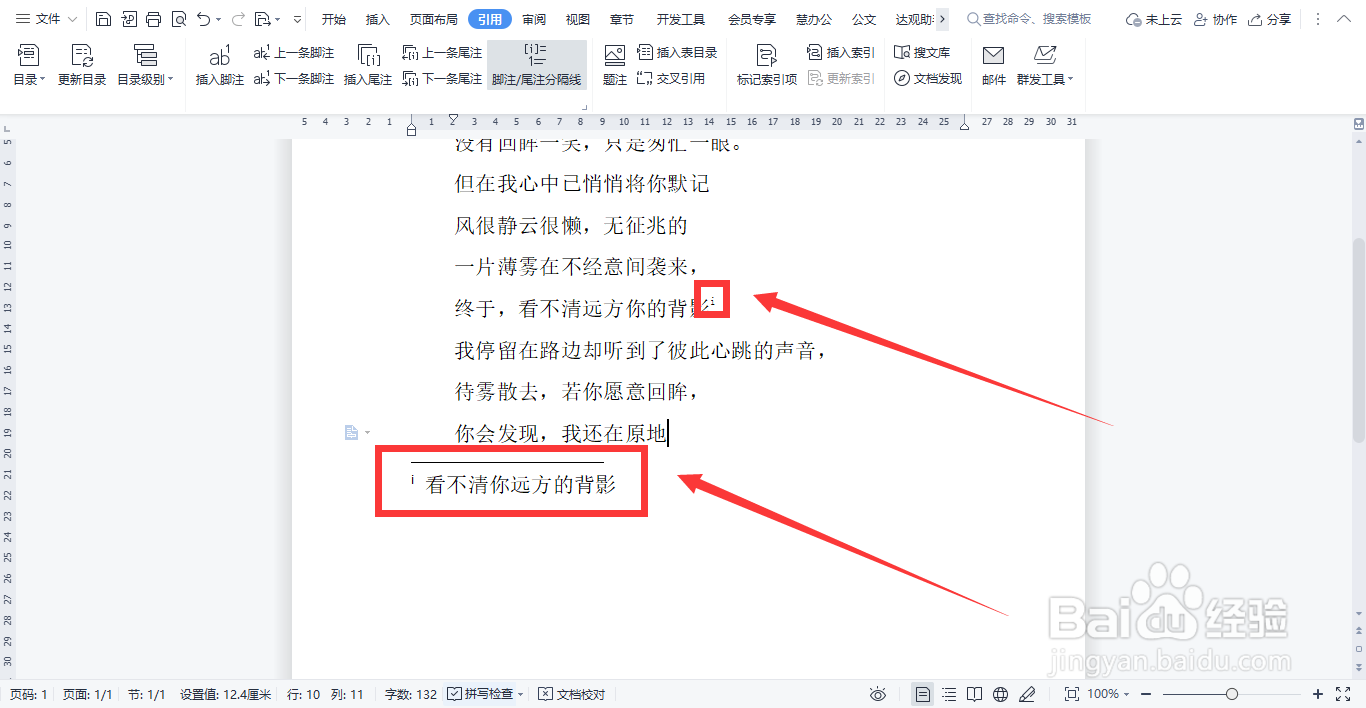The image size is (1366, 708).
Task: Switch to the Home (开始) tab
Action: tap(333, 19)
